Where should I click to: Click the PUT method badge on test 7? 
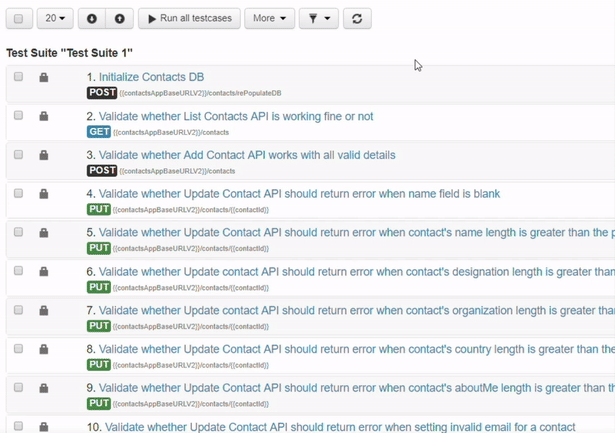click(x=98, y=326)
